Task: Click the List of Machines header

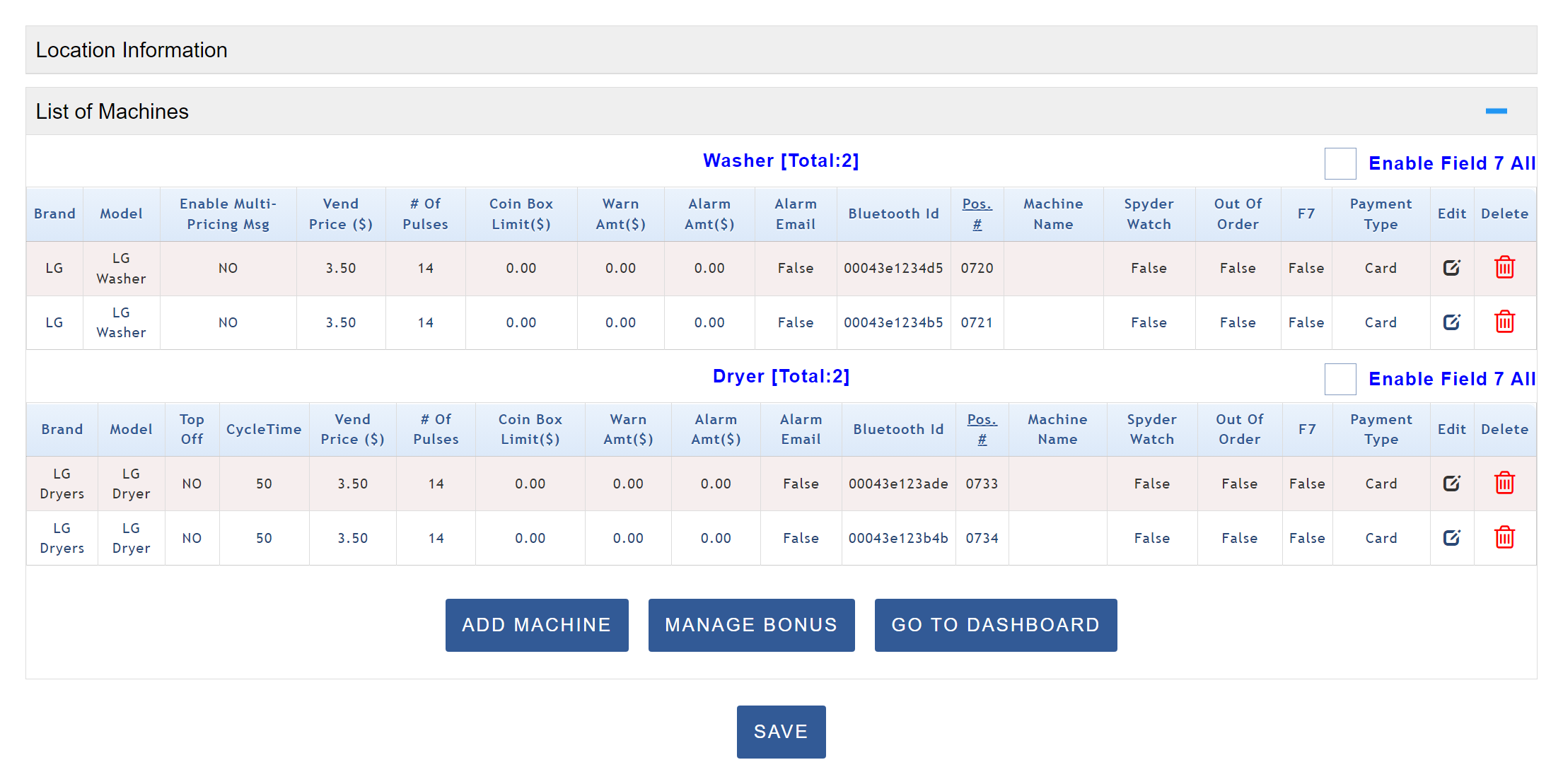Action: [112, 112]
